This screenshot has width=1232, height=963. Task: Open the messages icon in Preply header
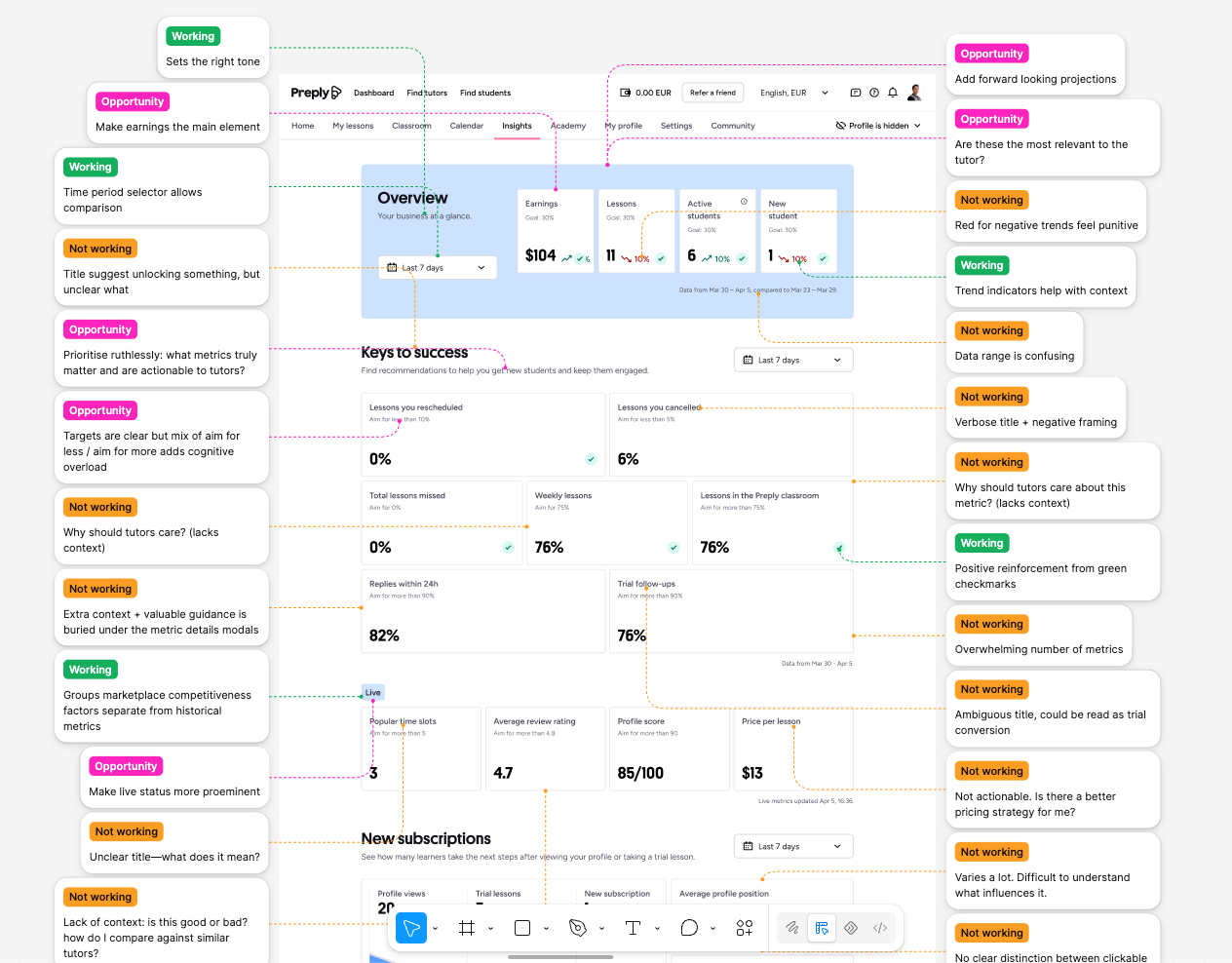(x=856, y=93)
